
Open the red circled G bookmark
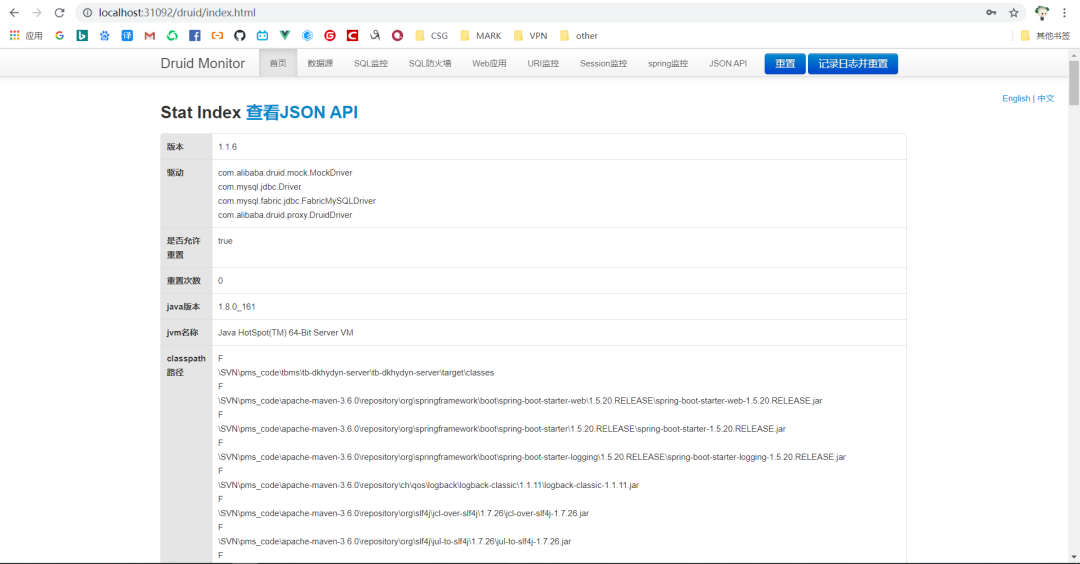(x=330, y=36)
